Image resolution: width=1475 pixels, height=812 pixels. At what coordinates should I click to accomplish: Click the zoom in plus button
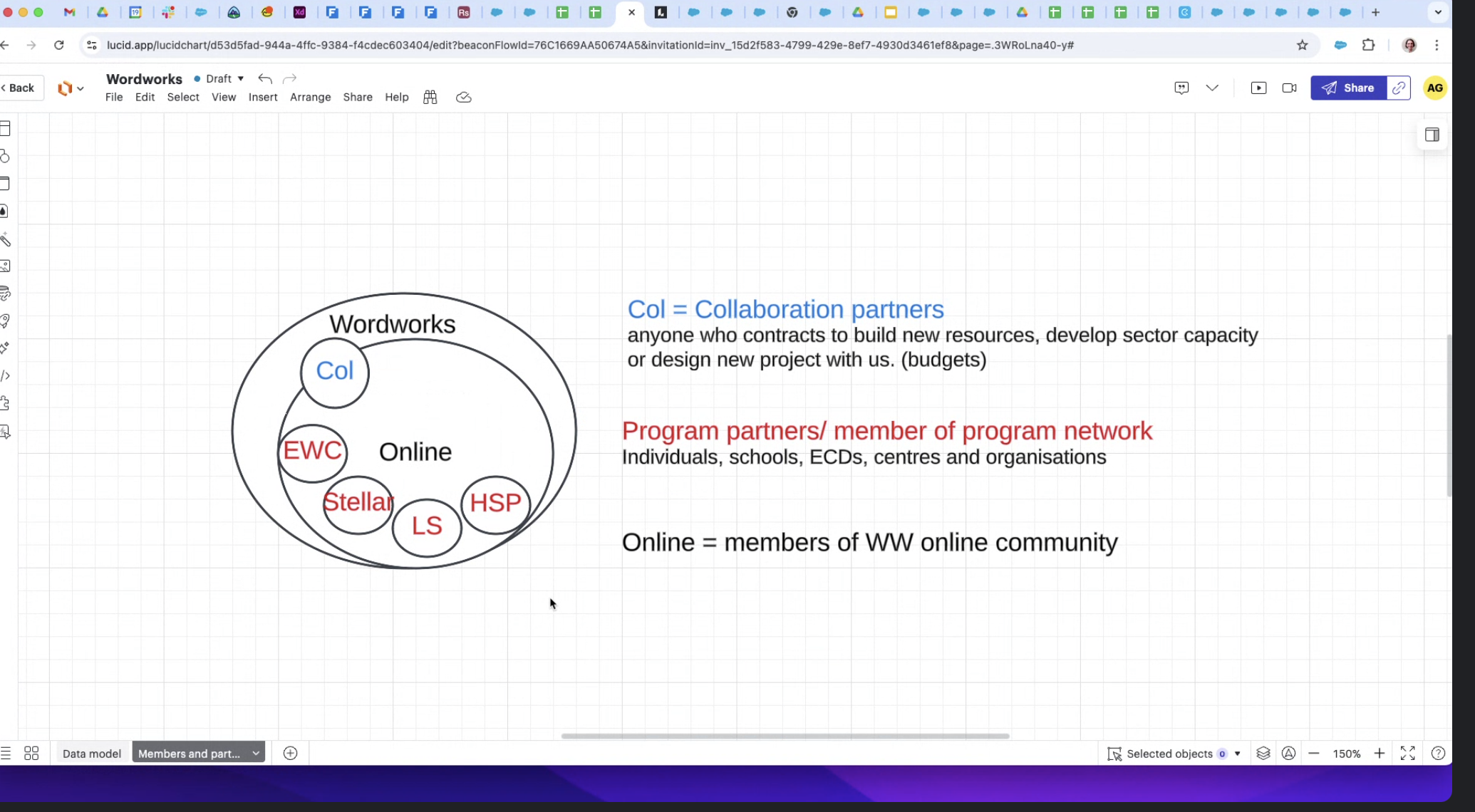coord(1380,754)
